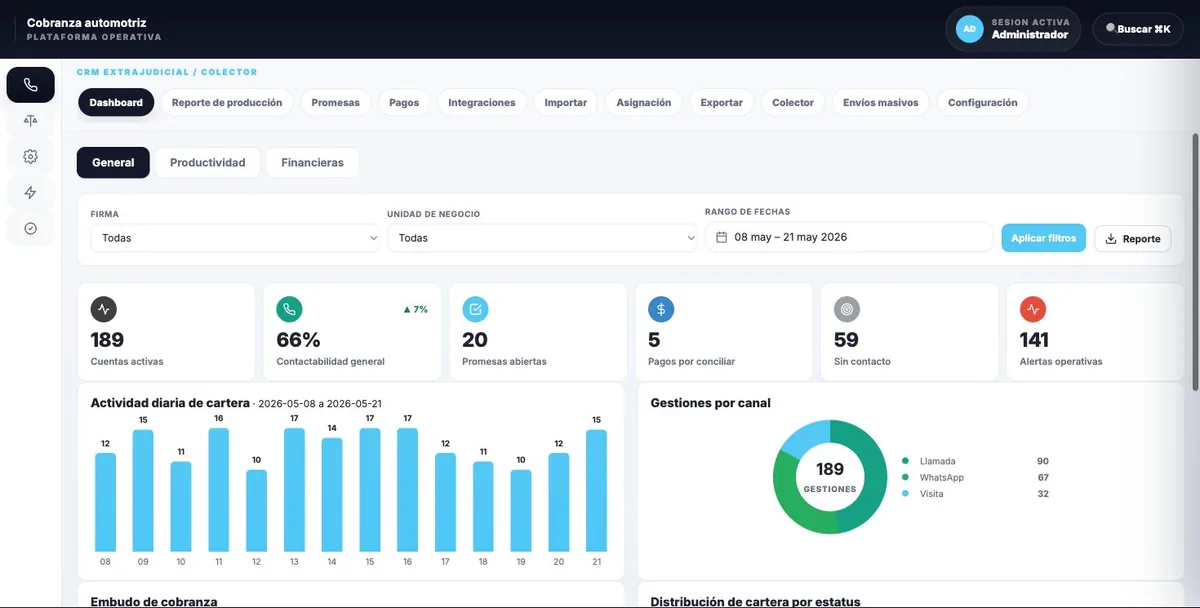Click the AD administrator avatar

coord(969,29)
